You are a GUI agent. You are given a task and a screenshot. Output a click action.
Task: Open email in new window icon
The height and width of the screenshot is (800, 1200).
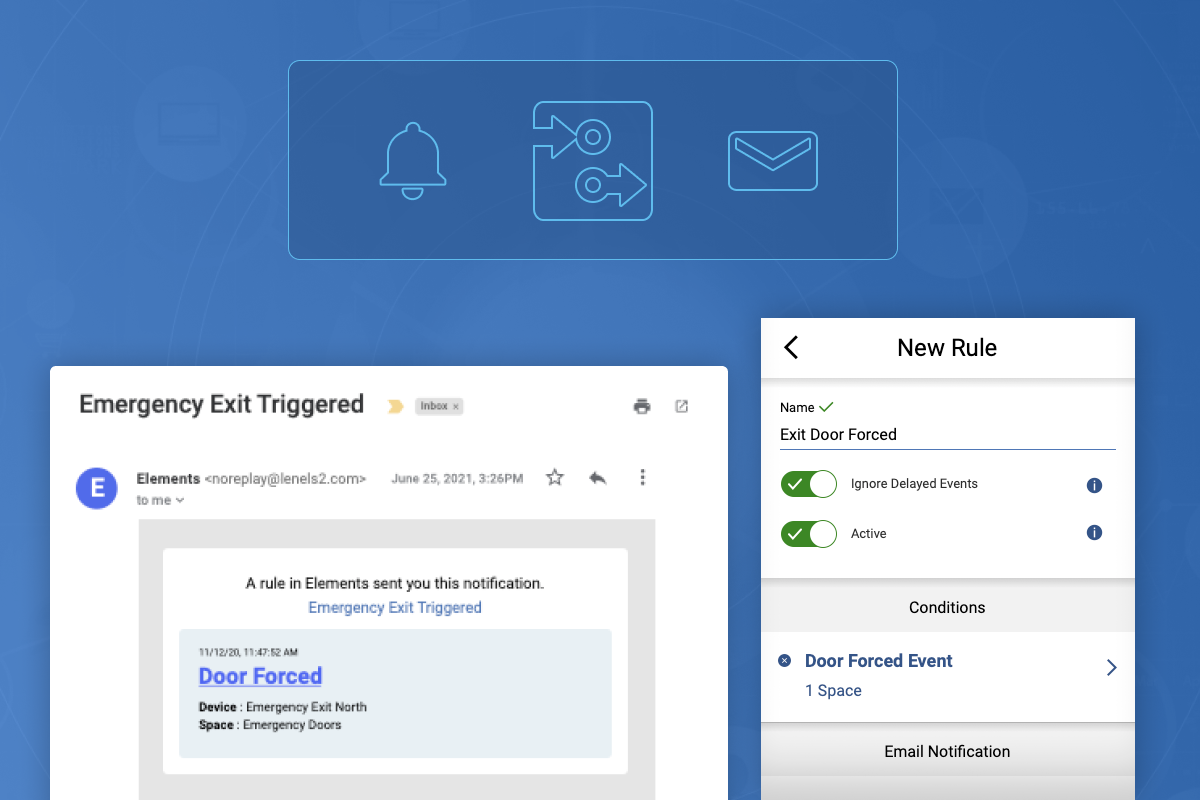[681, 406]
